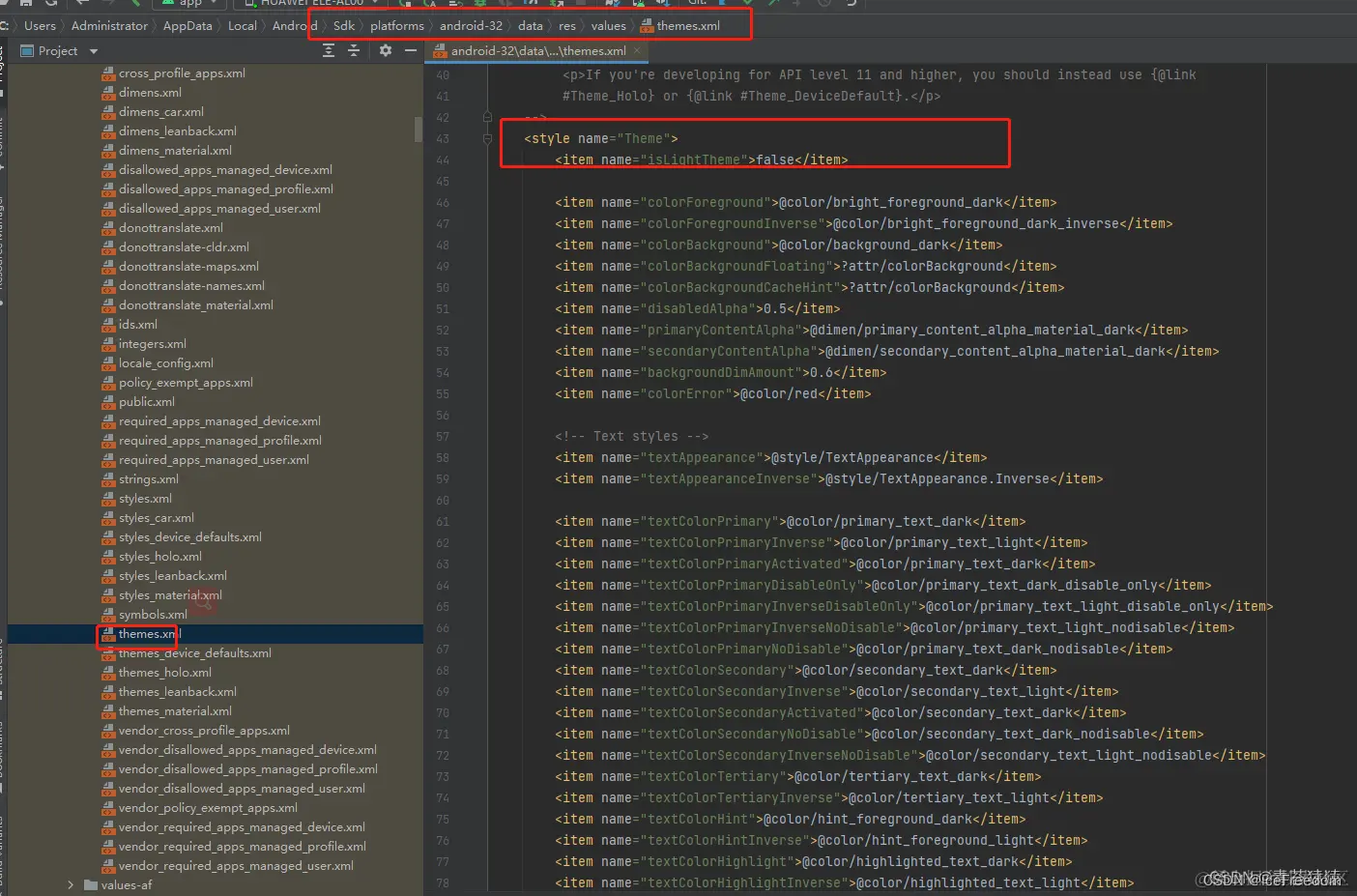Select disallowed_apps_managed_profile.xml file
This screenshot has height=896, width=1357.
(x=225, y=189)
